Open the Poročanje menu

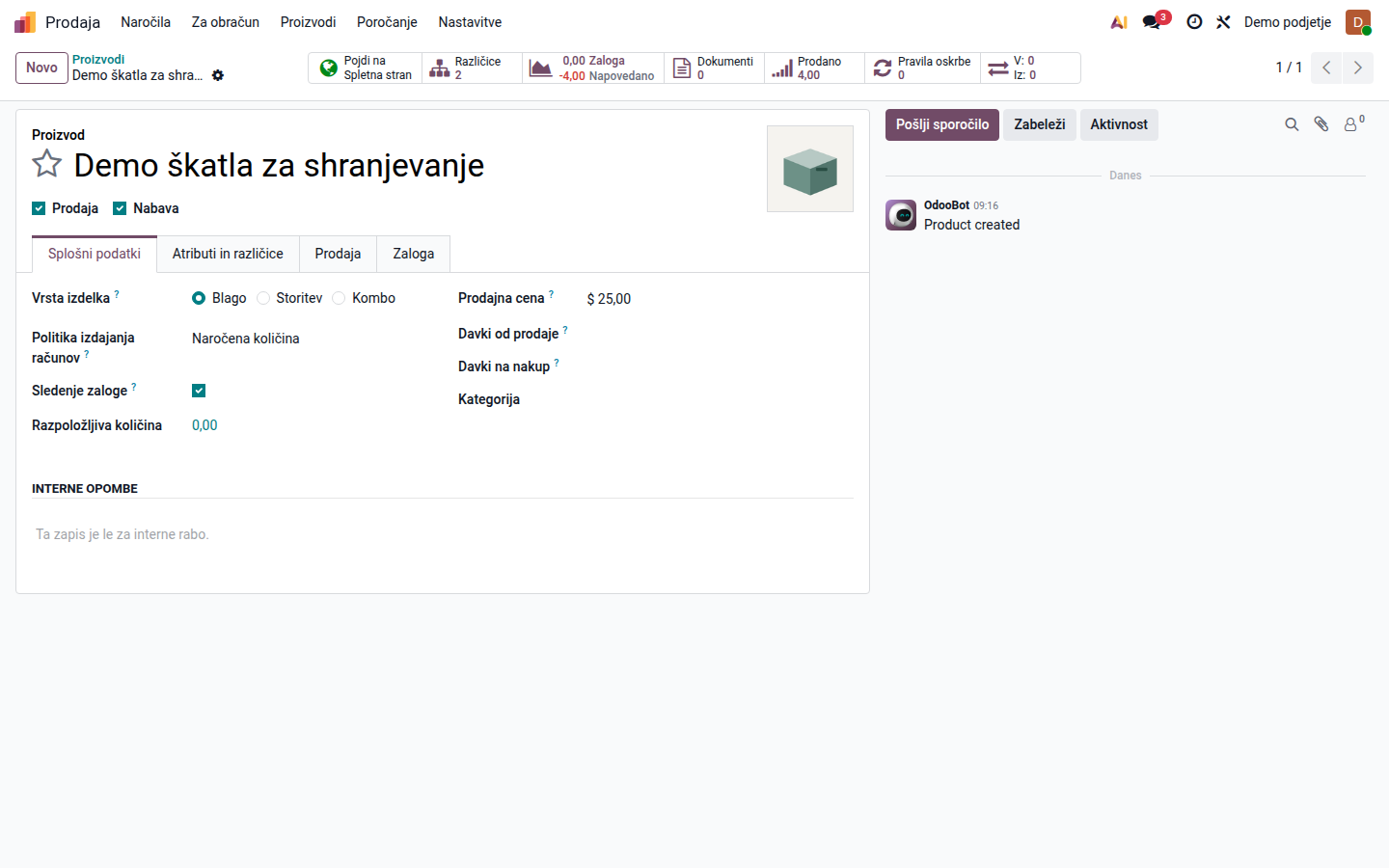tap(387, 22)
